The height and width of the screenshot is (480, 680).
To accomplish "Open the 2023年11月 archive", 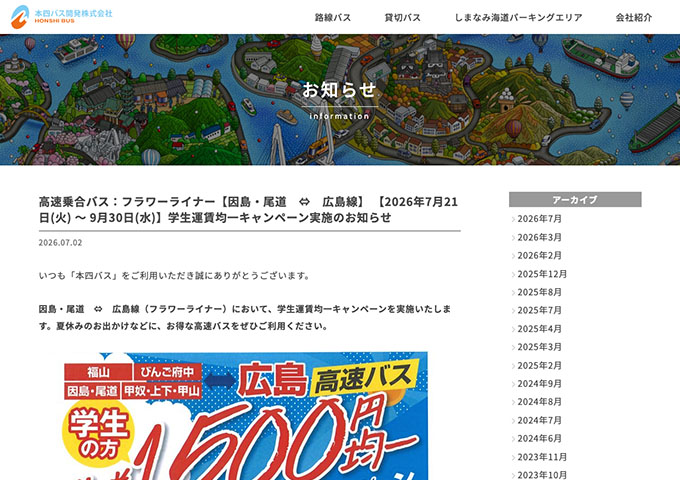I will click(x=542, y=457).
